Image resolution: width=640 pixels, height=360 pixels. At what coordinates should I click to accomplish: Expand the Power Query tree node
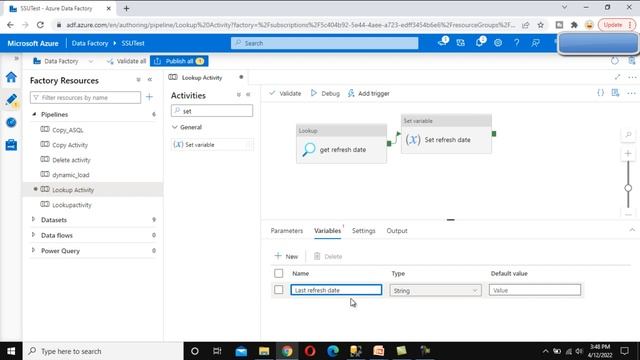[34, 250]
